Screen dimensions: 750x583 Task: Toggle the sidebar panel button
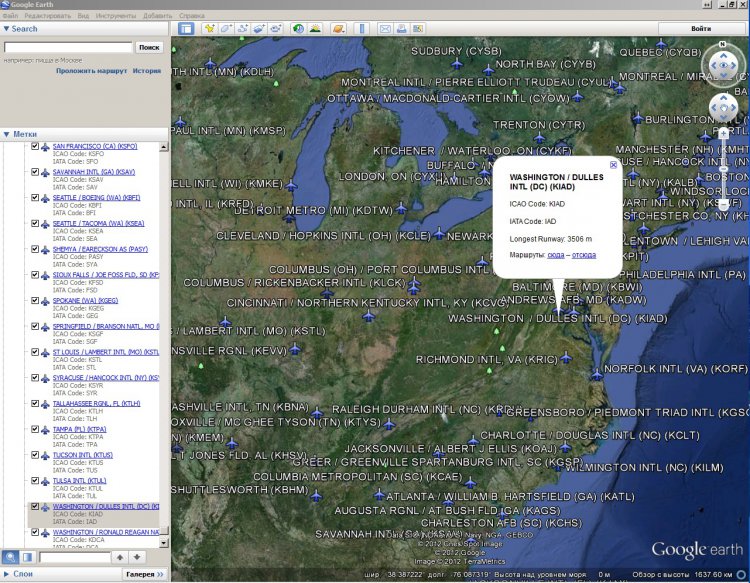[x=186, y=29]
